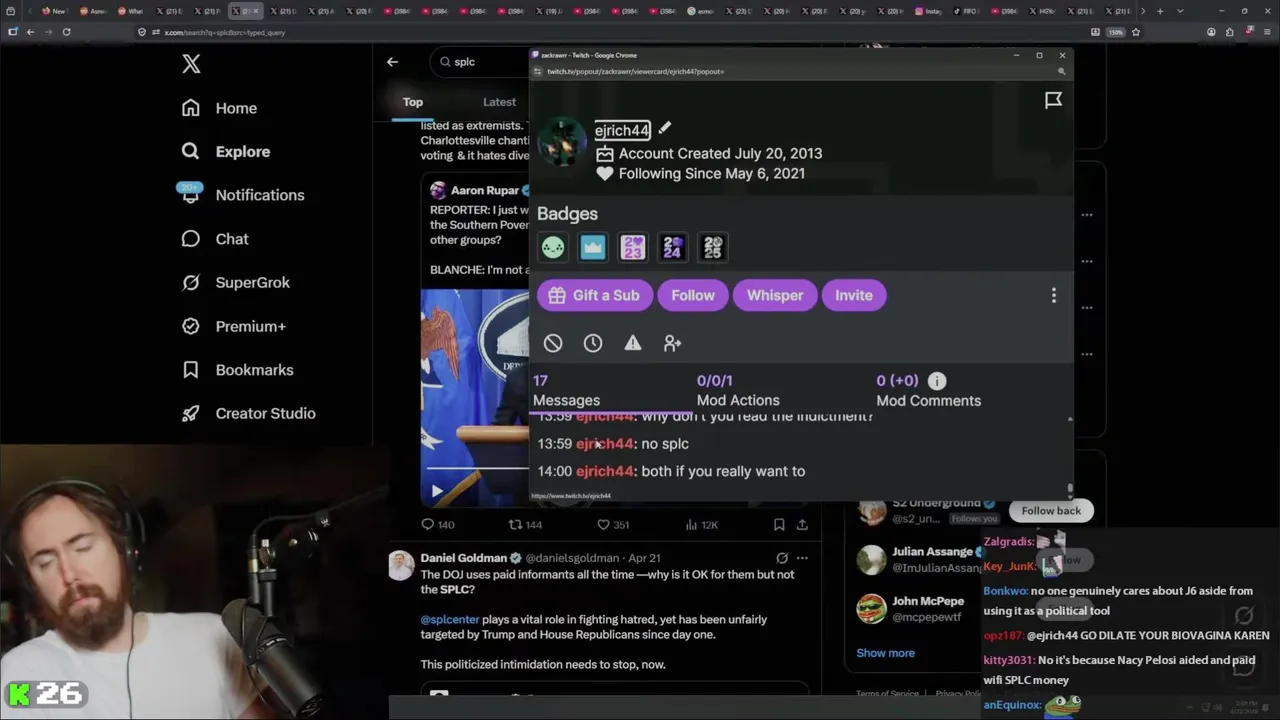The image size is (1280, 720).
Task: Click the ban user icon
Action: pyautogui.click(x=553, y=343)
